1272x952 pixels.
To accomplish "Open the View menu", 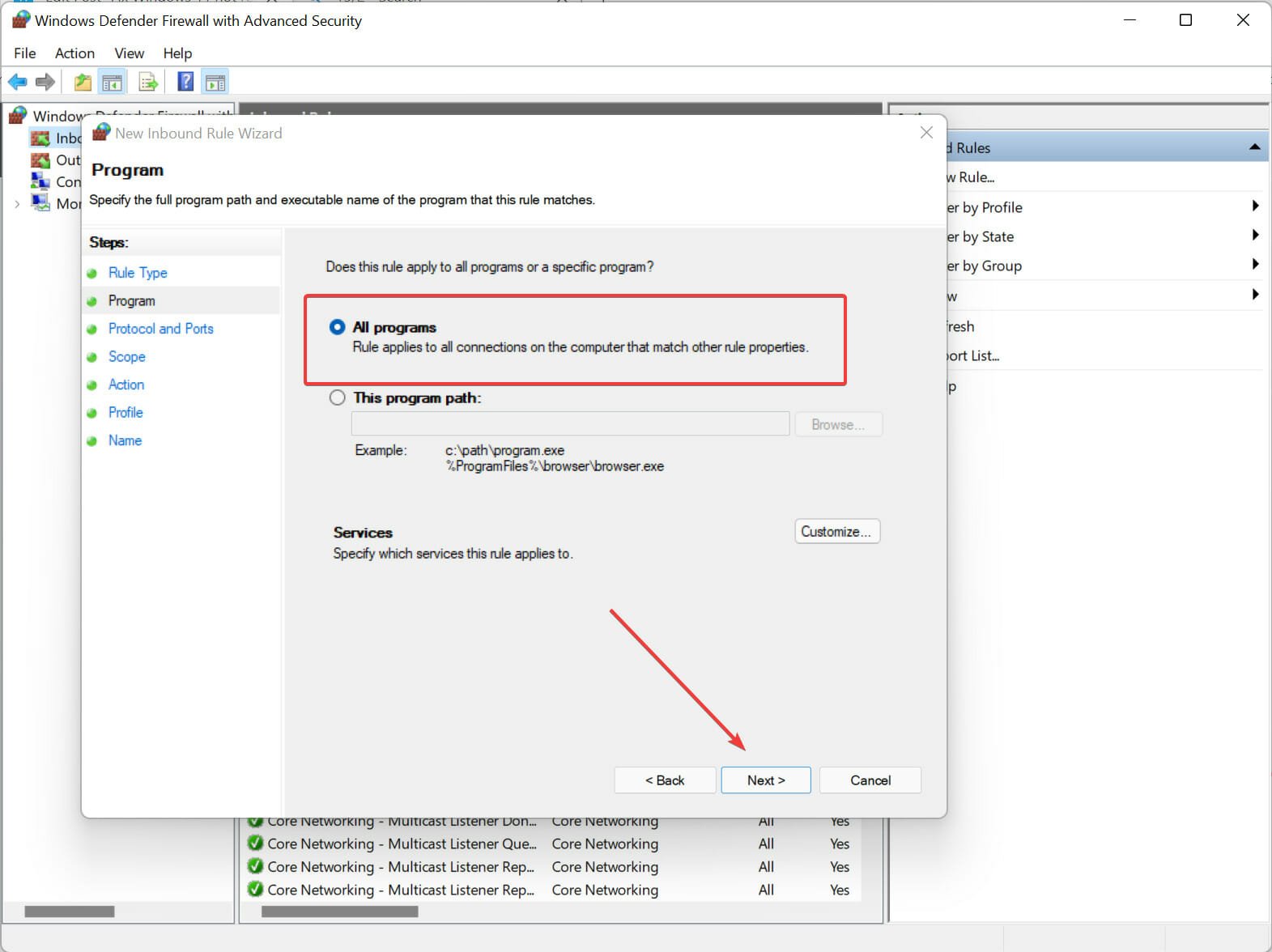I will click(129, 53).
